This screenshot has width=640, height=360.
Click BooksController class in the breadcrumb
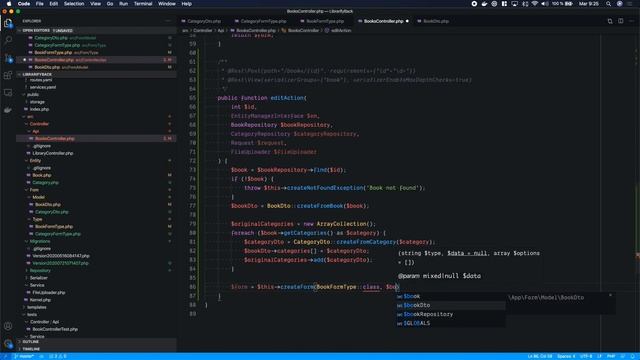(x=303, y=31)
